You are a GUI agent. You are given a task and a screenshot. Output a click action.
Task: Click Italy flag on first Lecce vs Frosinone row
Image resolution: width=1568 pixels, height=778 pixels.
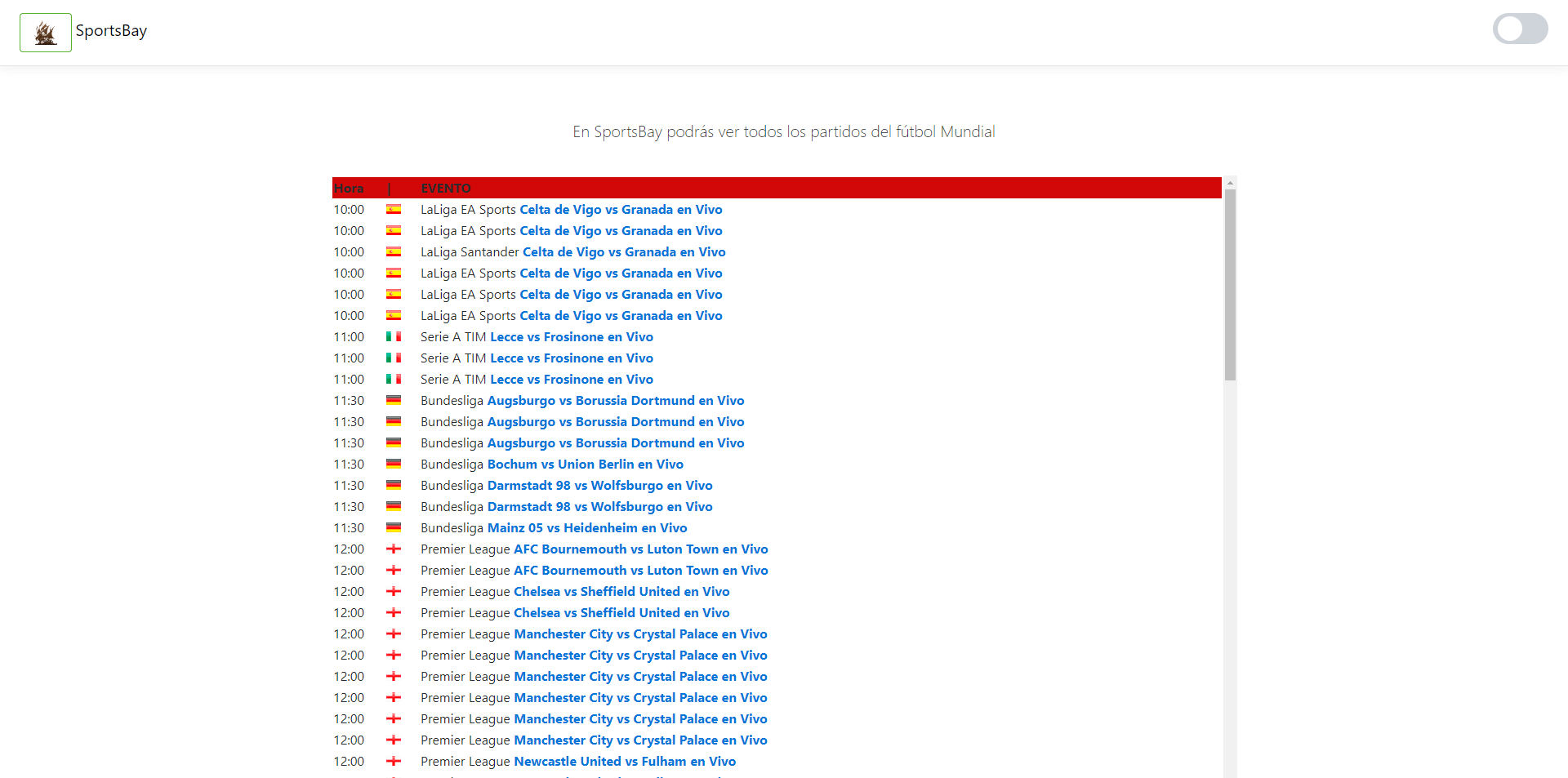point(394,337)
